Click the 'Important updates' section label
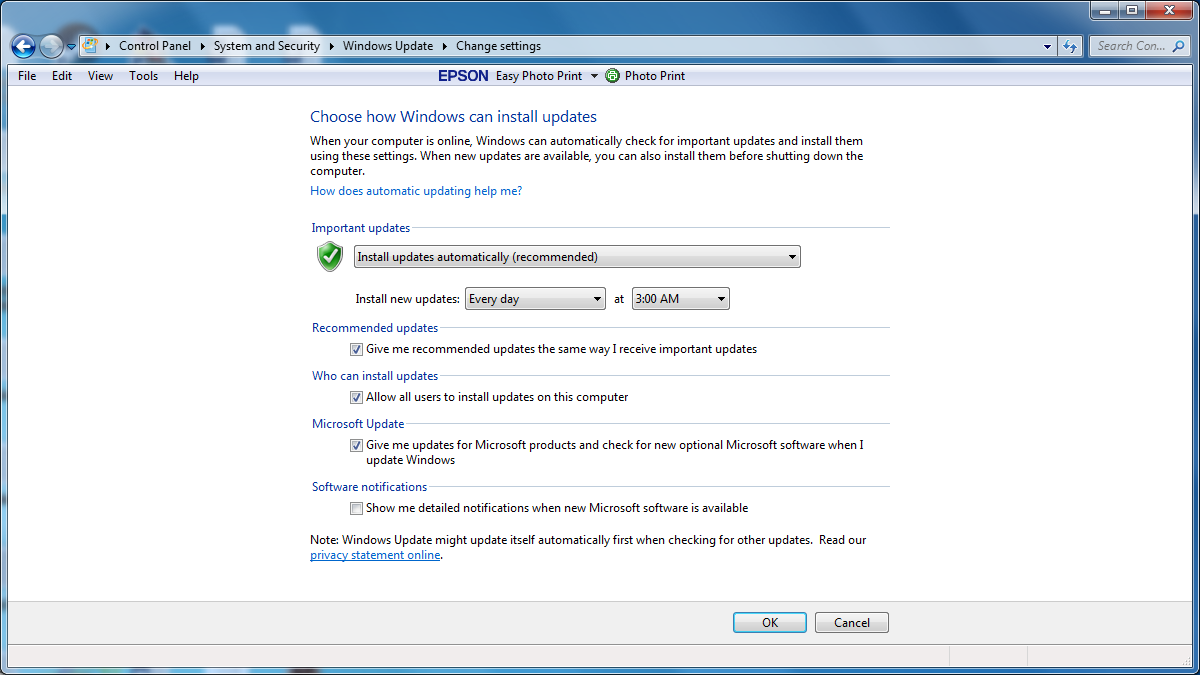 (361, 228)
